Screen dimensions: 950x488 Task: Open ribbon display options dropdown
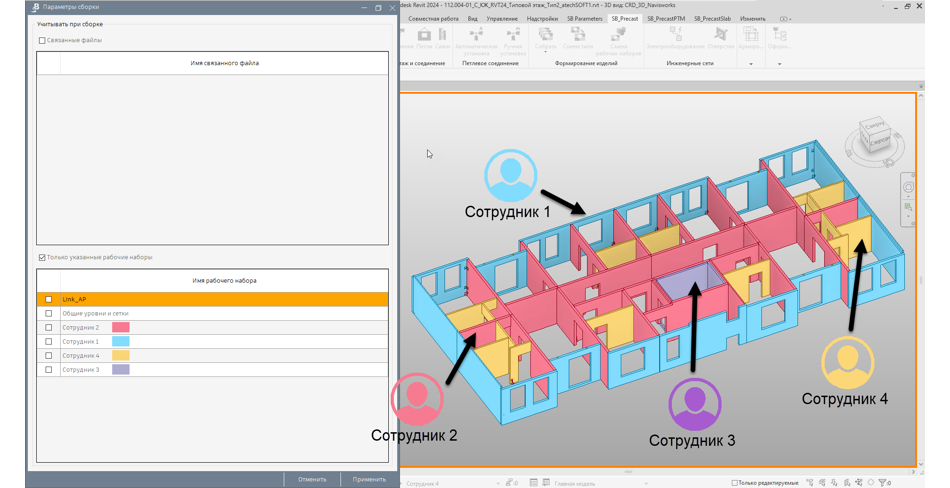click(x=785, y=19)
